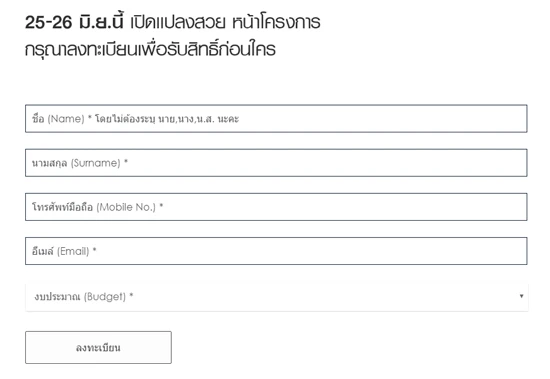Click the ชื่อ (Name) input field
Viewport: 550px width, 379px height.
276,119
